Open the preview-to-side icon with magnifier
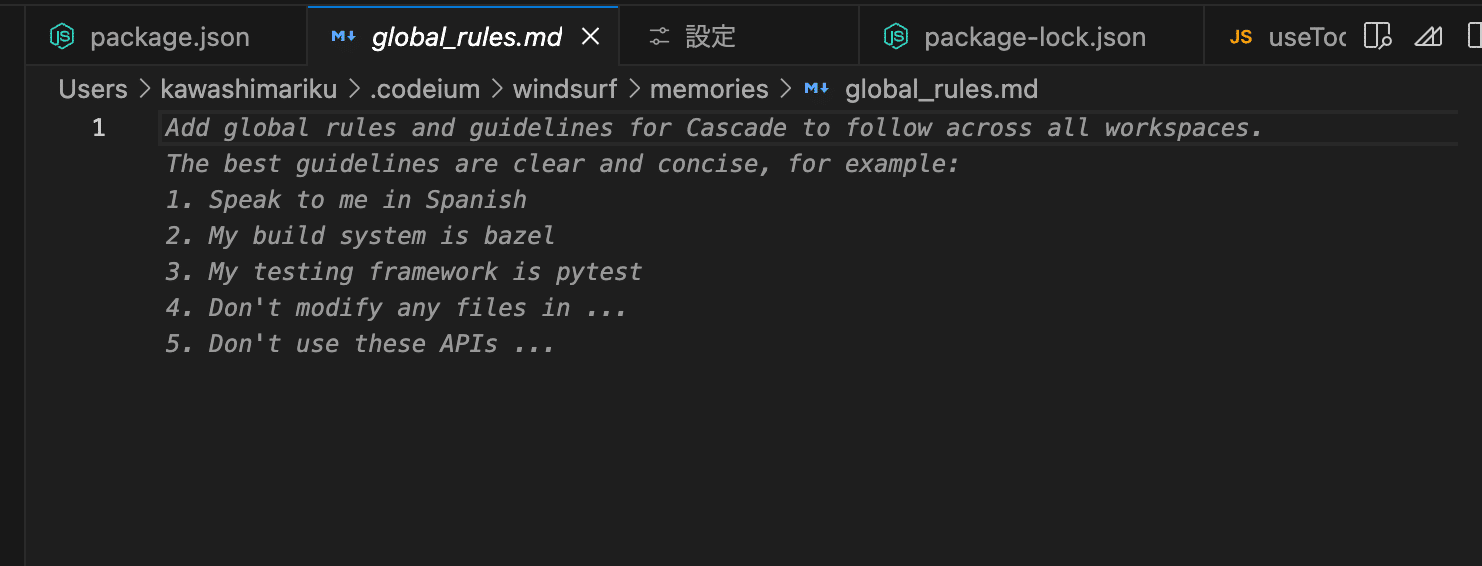This screenshot has width=1482, height=566. coord(1378,37)
